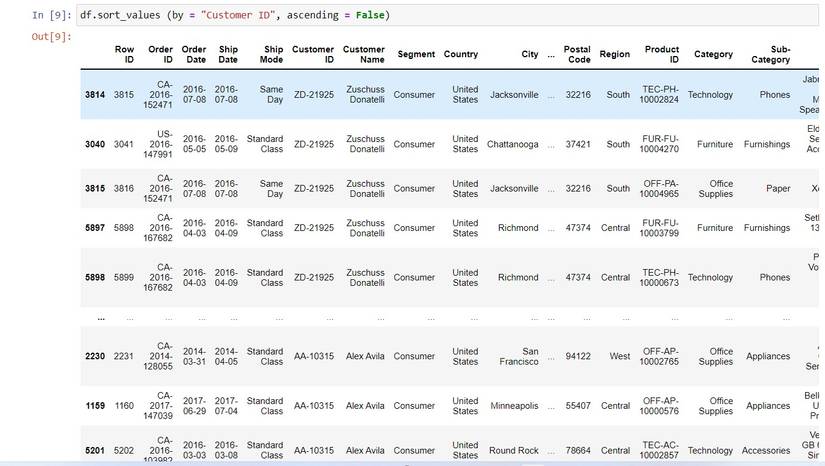Image resolution: width=825 pixels, height=466 pixels.
Task: Click the Round Rock city cell
Action: 514,450
